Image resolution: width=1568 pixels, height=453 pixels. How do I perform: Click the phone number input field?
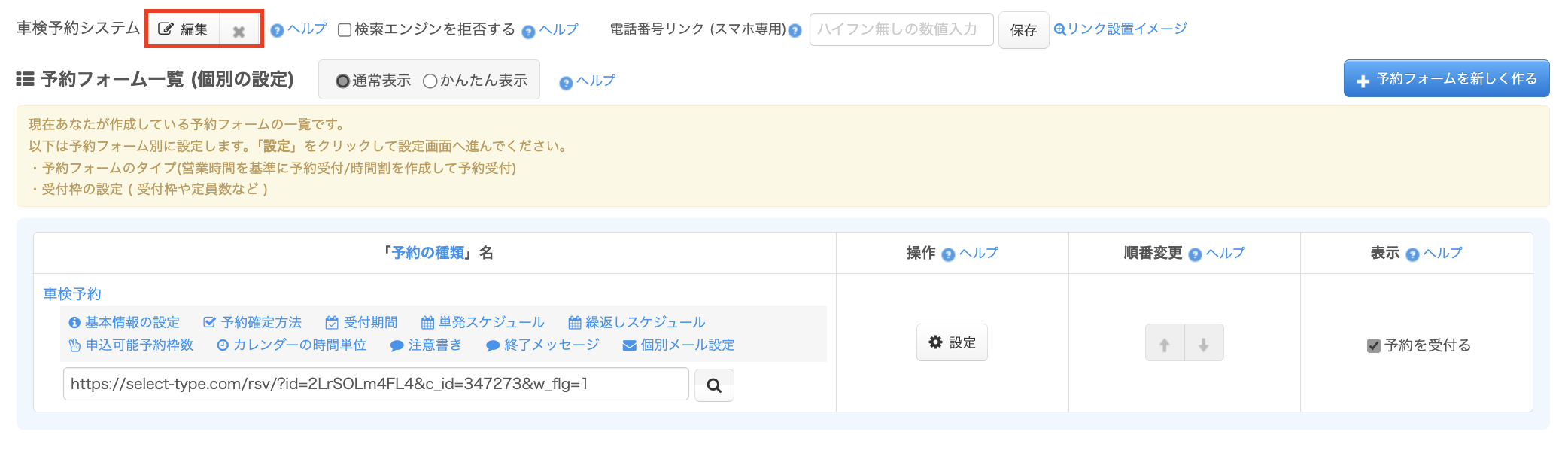[901, 29]
